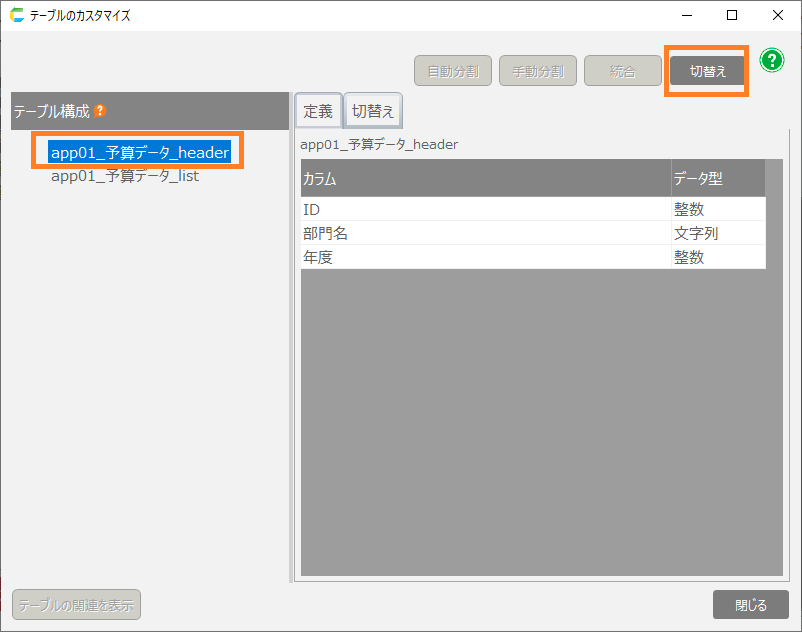Open the 切替え tab next to 定義

tap(373, 111)
